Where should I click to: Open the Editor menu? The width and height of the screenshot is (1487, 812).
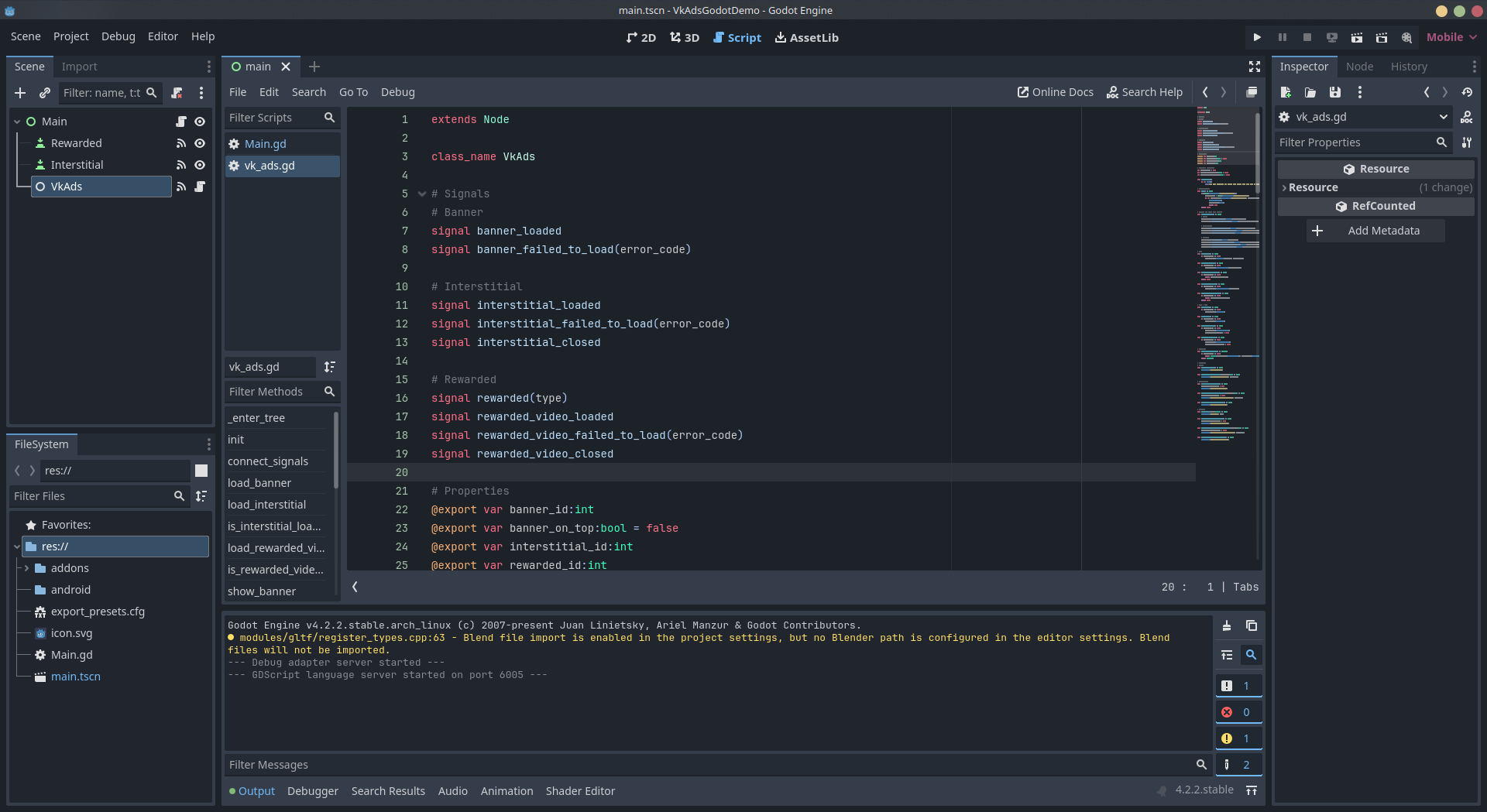tap(163, 36)
